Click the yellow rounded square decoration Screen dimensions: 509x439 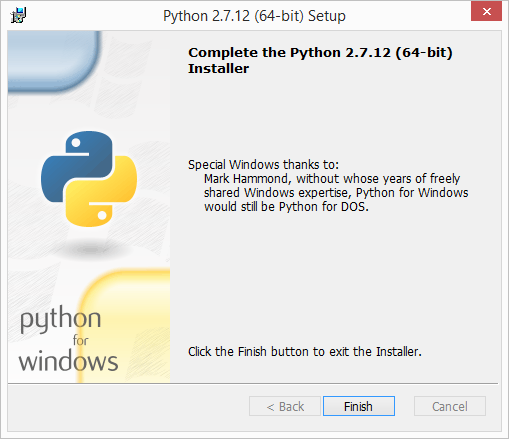[x=125, y=326]
